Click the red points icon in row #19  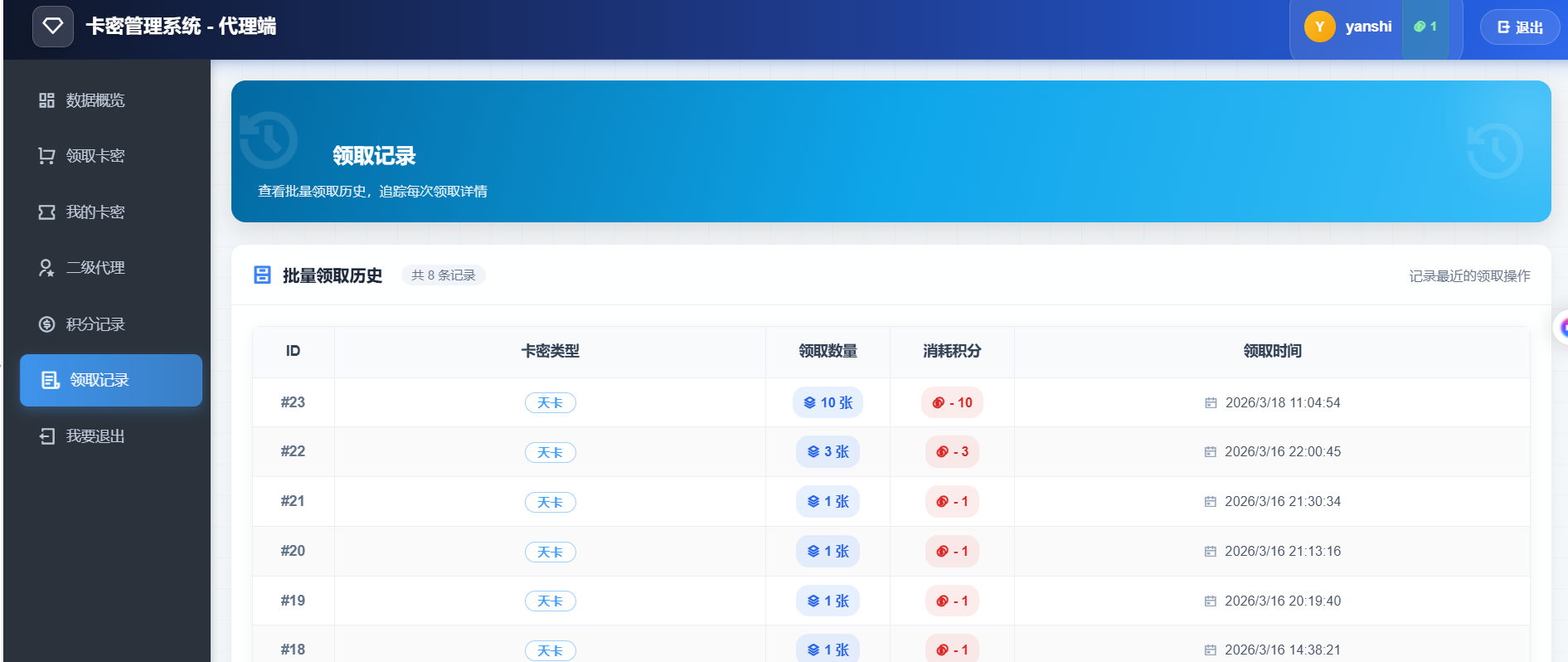pyautogui.click(x=942, y=601)
